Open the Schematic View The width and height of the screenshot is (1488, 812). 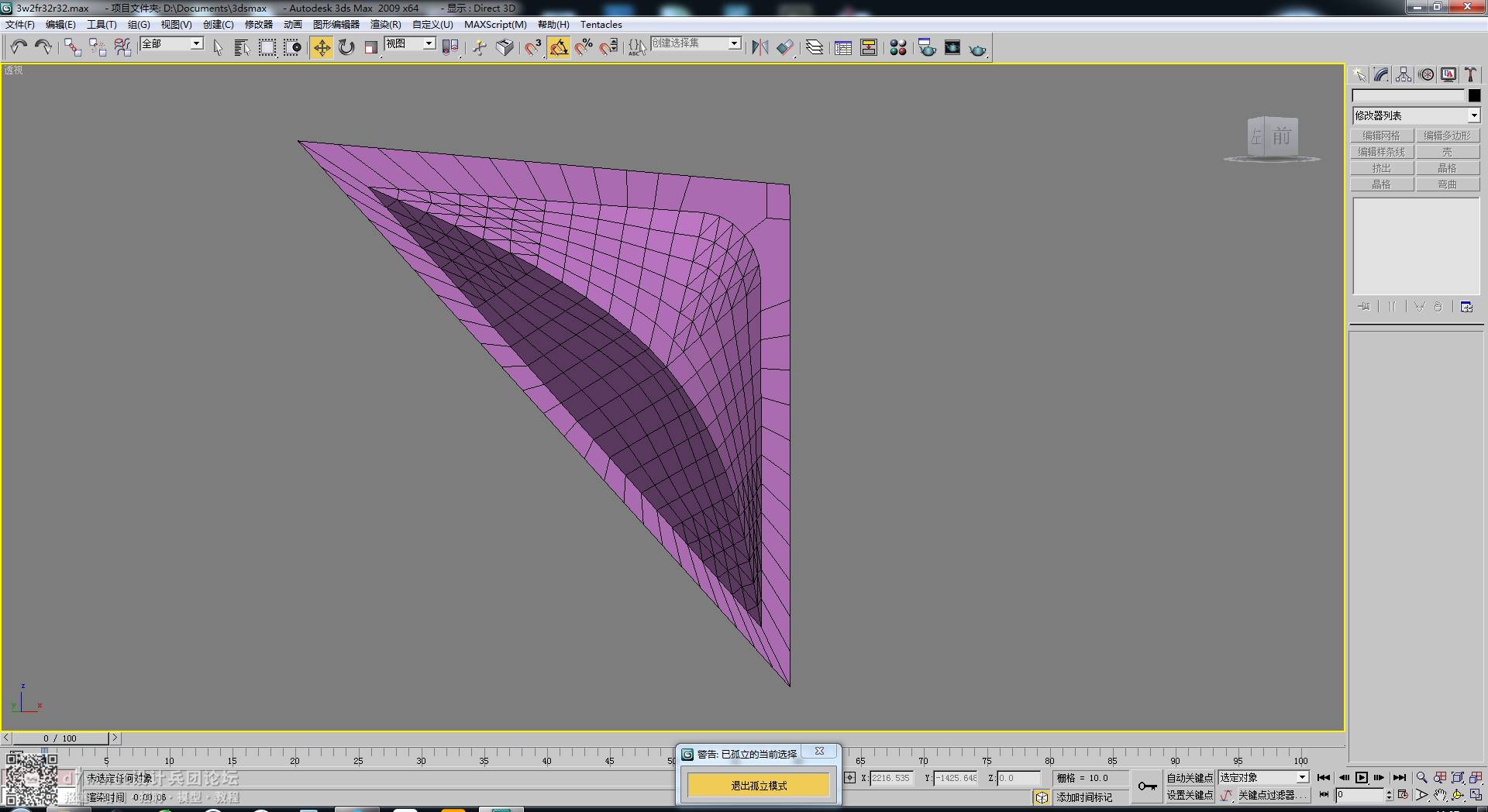869,47
